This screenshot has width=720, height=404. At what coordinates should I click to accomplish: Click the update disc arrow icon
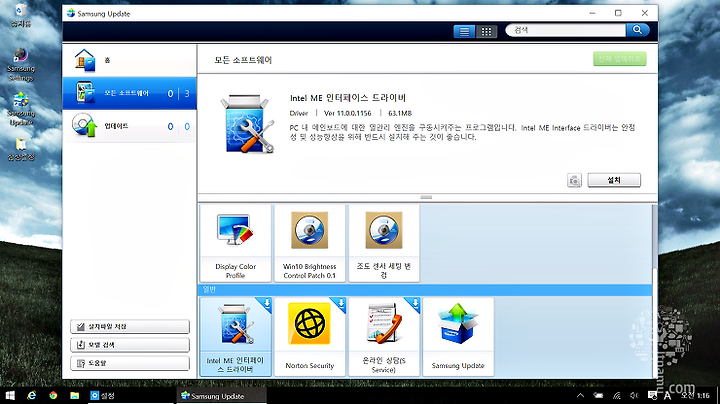[x=84, y=125]
